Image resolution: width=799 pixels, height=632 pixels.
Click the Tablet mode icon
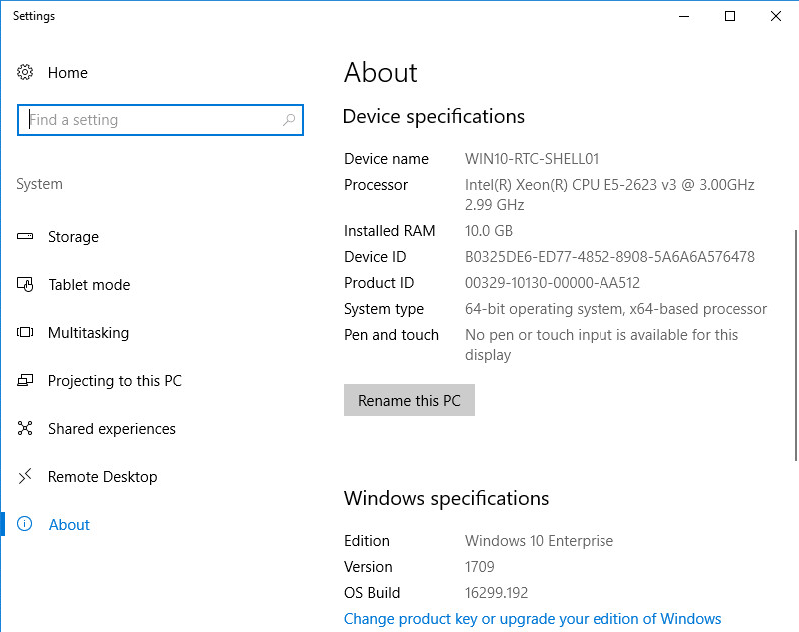click(x=26, y=285)
